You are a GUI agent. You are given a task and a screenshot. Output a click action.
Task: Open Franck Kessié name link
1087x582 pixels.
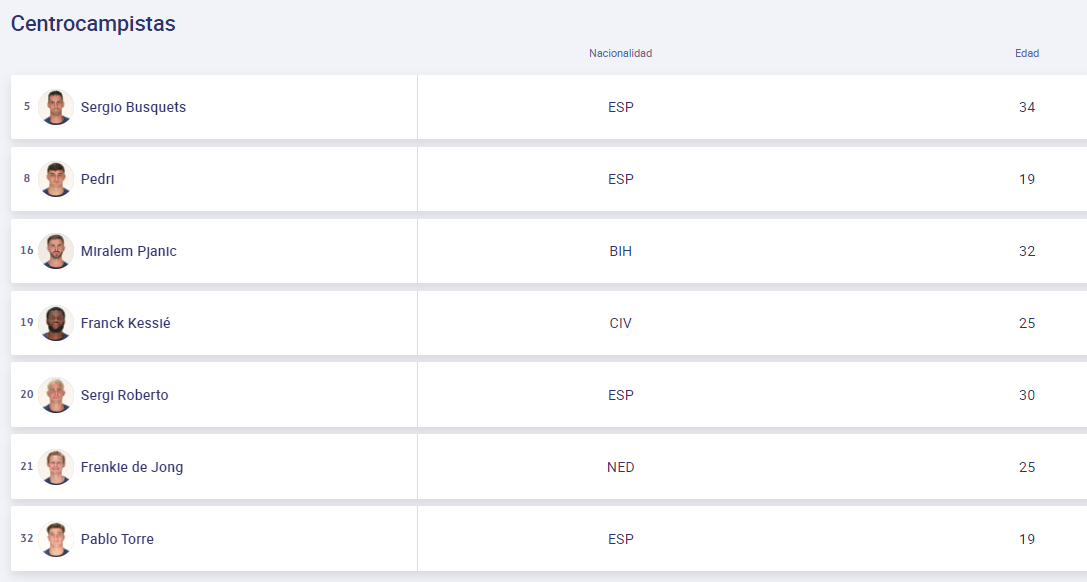(125, 323)
